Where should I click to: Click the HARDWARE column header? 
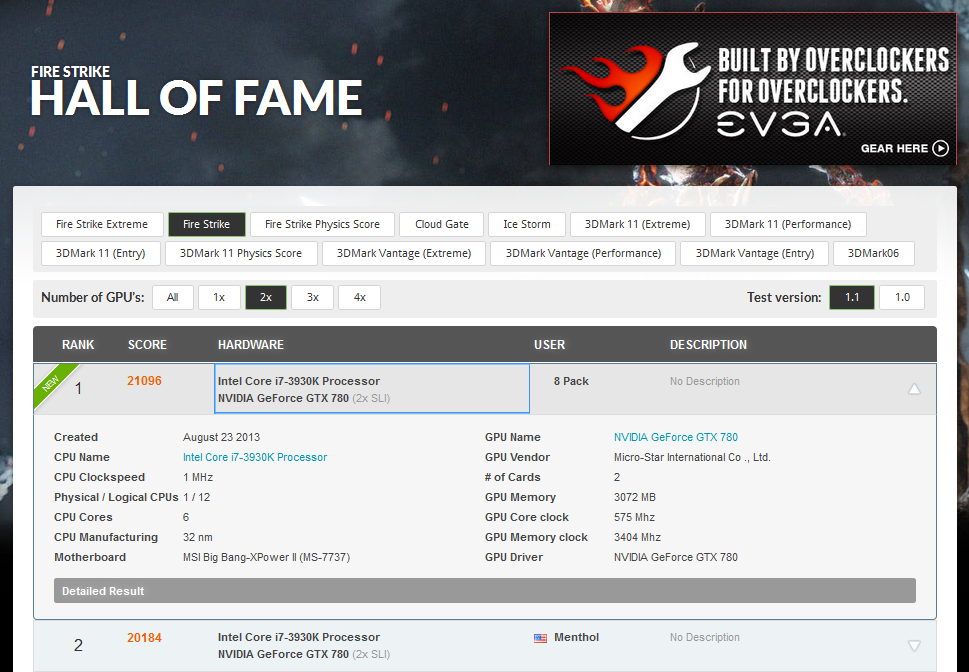(x=251, y=345)
